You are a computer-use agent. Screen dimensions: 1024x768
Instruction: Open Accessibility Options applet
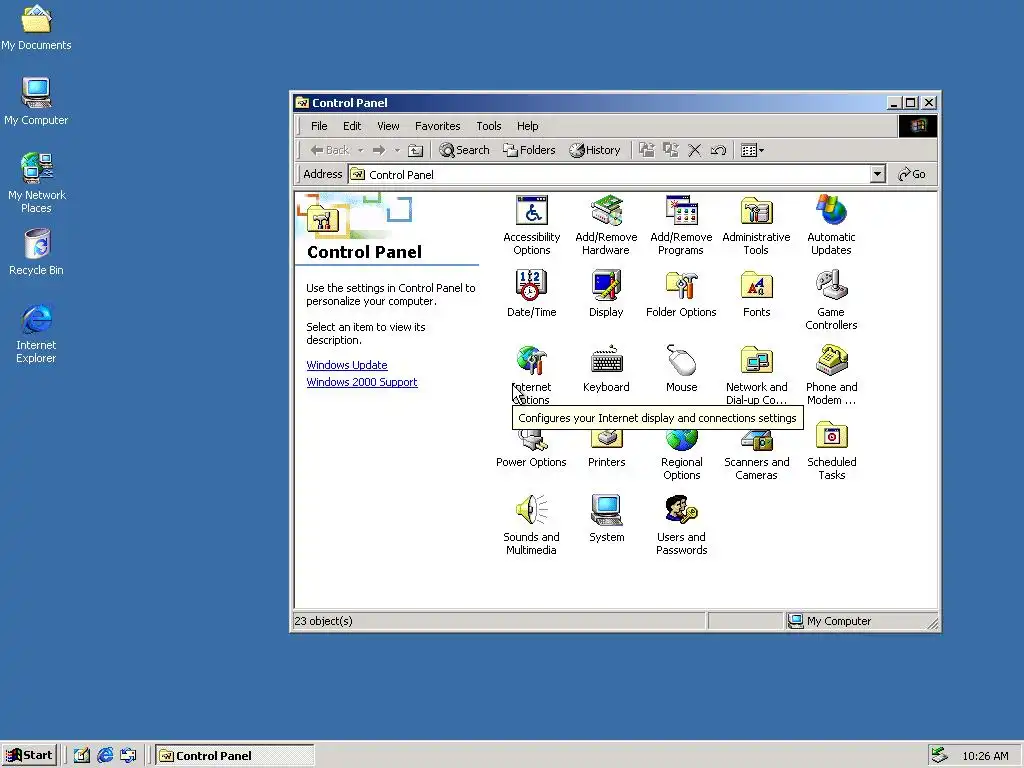click(532, 225)
